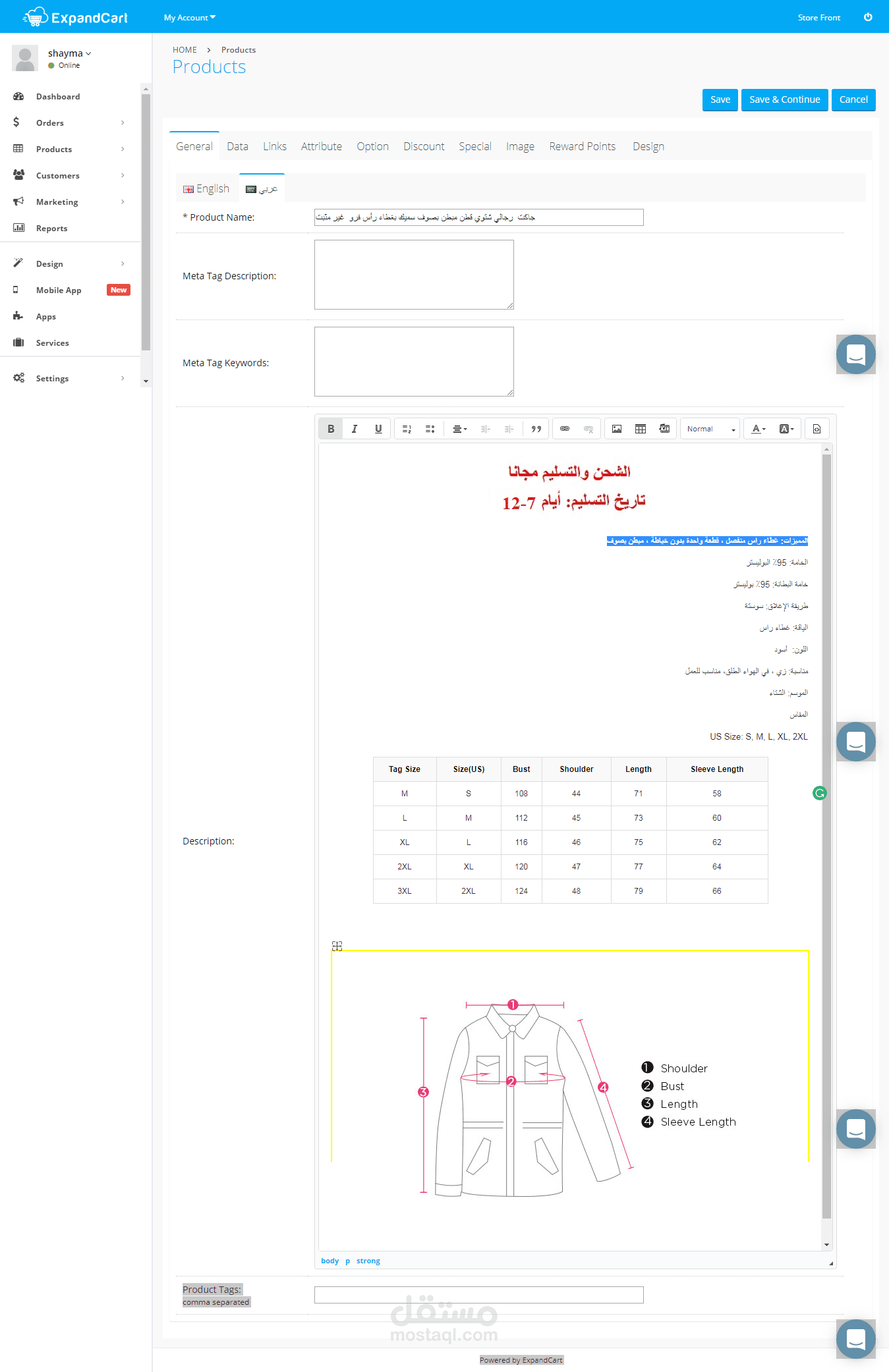Open the Attribute tab
889x1372 pixels.
(322, 146)
